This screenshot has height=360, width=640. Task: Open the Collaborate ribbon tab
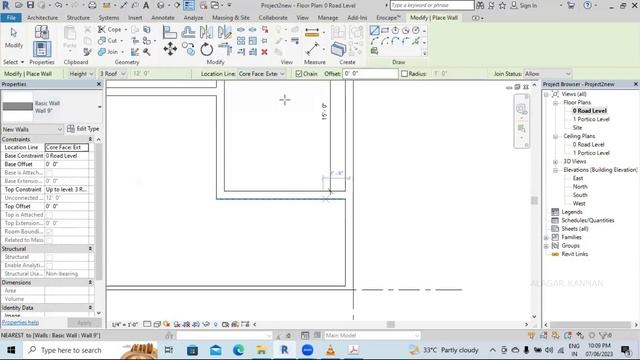(273, 18)
